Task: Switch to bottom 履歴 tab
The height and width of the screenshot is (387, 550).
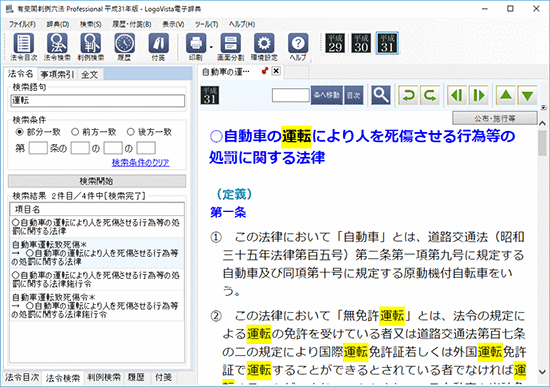Action: 136,378
